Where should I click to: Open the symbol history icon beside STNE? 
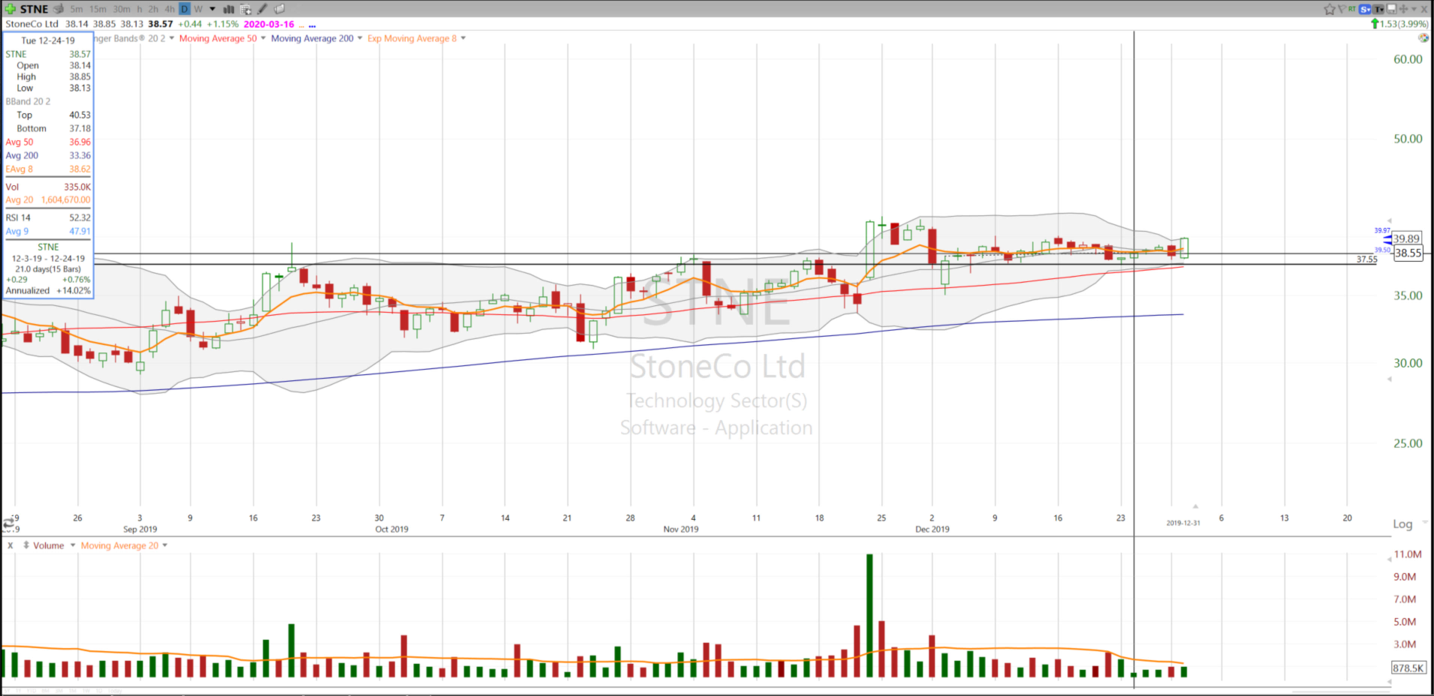[58, 9]
